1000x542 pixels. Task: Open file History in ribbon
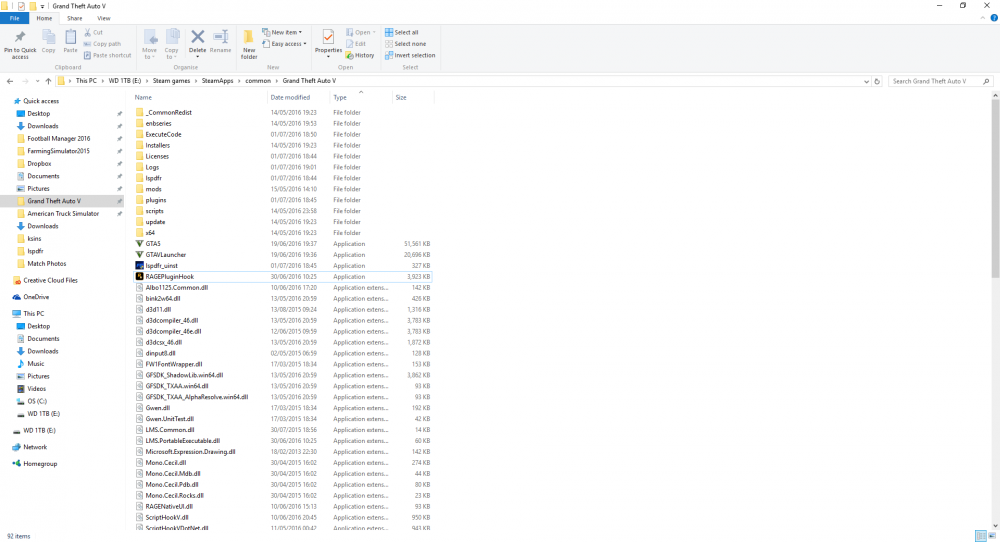pyautogui.click(x=360, y=55)
